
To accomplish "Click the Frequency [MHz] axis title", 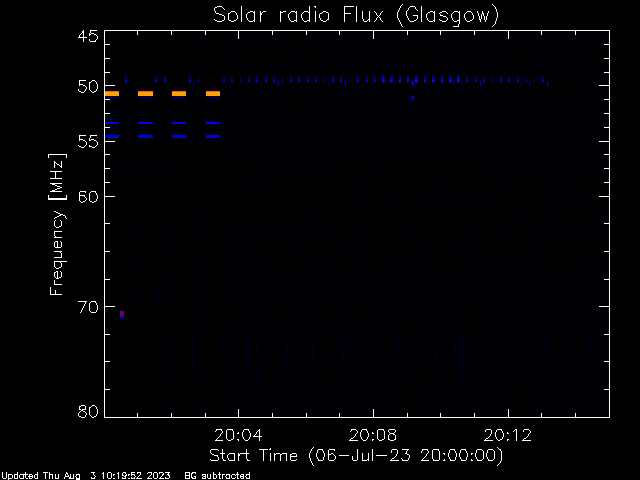I will 57,224.
